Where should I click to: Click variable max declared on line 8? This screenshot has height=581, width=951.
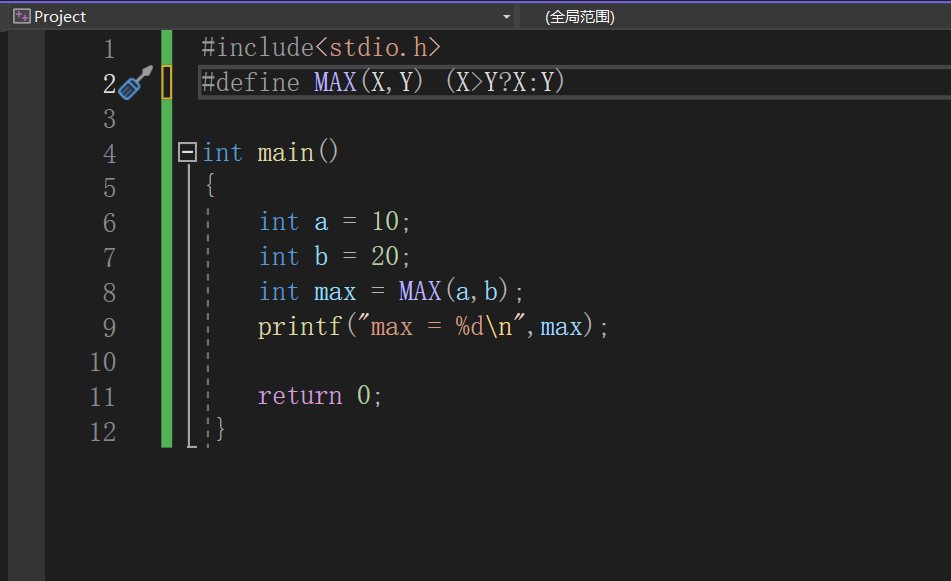coord(335,292)
